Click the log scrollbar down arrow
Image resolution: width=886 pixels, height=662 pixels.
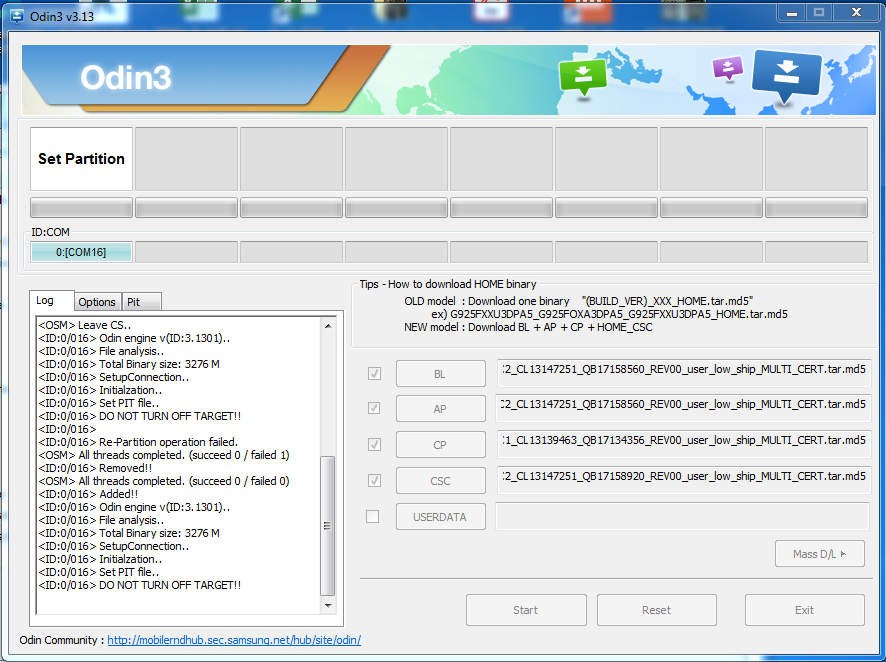(x=328, y=606)
